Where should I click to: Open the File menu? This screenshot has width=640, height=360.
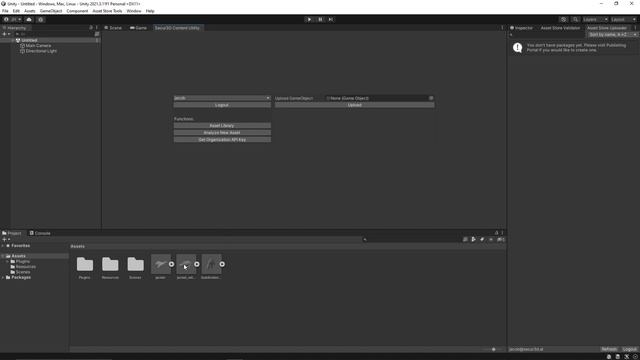coord(5,11)
